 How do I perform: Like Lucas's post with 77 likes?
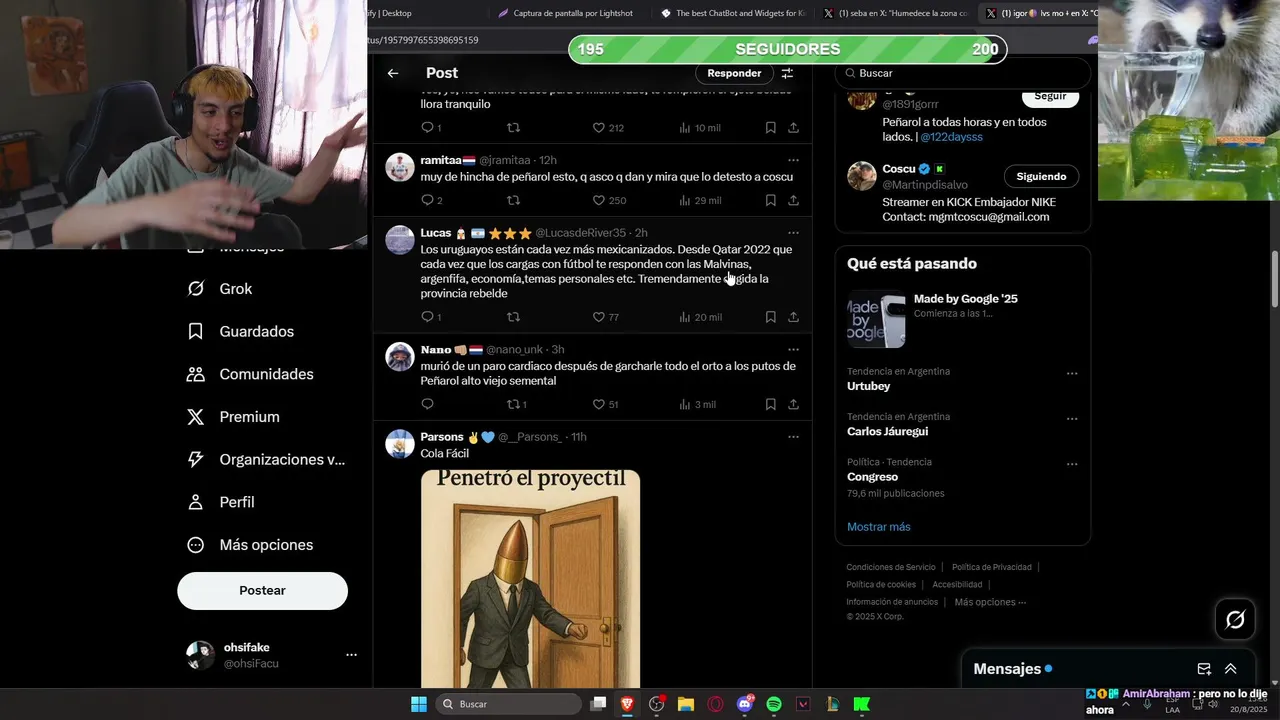pos(606,317)
